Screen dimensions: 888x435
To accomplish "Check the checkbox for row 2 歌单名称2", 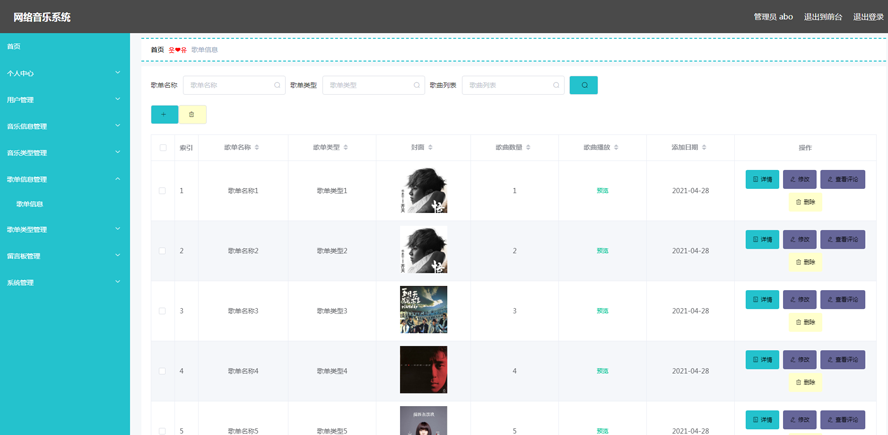I will coord(163,250).
